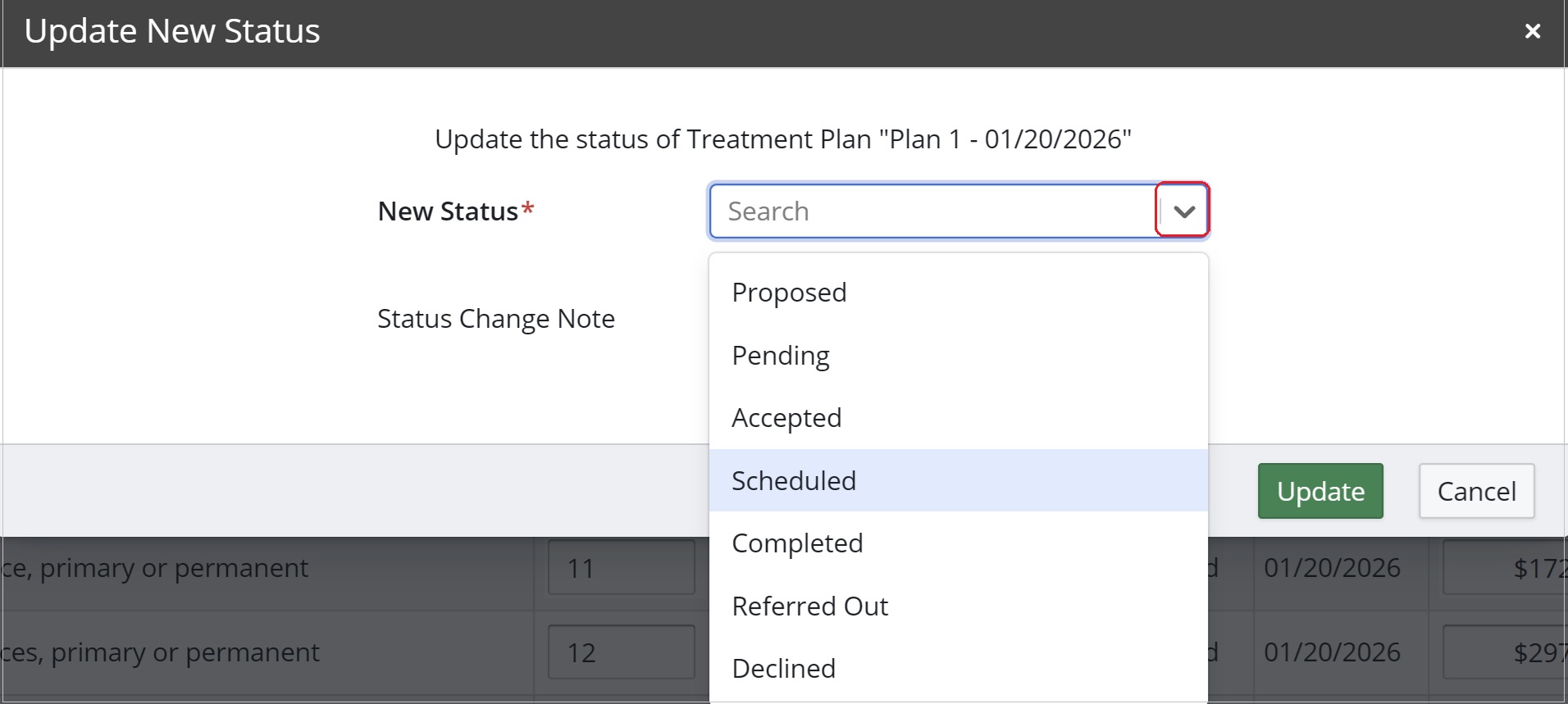This screenshot has width=1568, height=704.
Task: Click the second 01/20/2026 date cell
Action: 1331,652
